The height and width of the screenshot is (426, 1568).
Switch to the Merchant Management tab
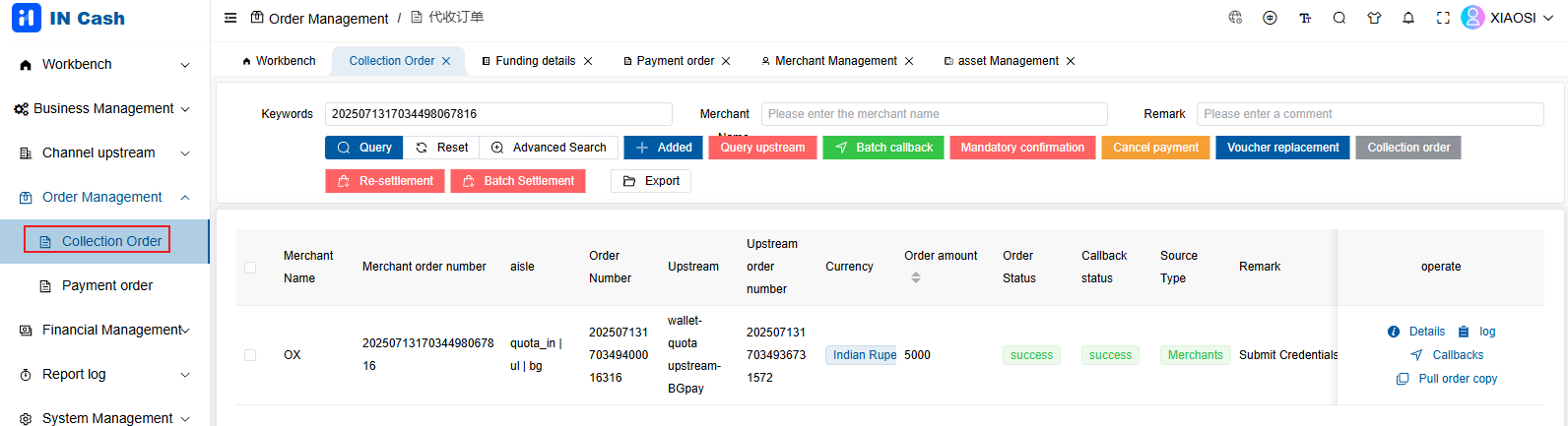[x=835, y=61]
